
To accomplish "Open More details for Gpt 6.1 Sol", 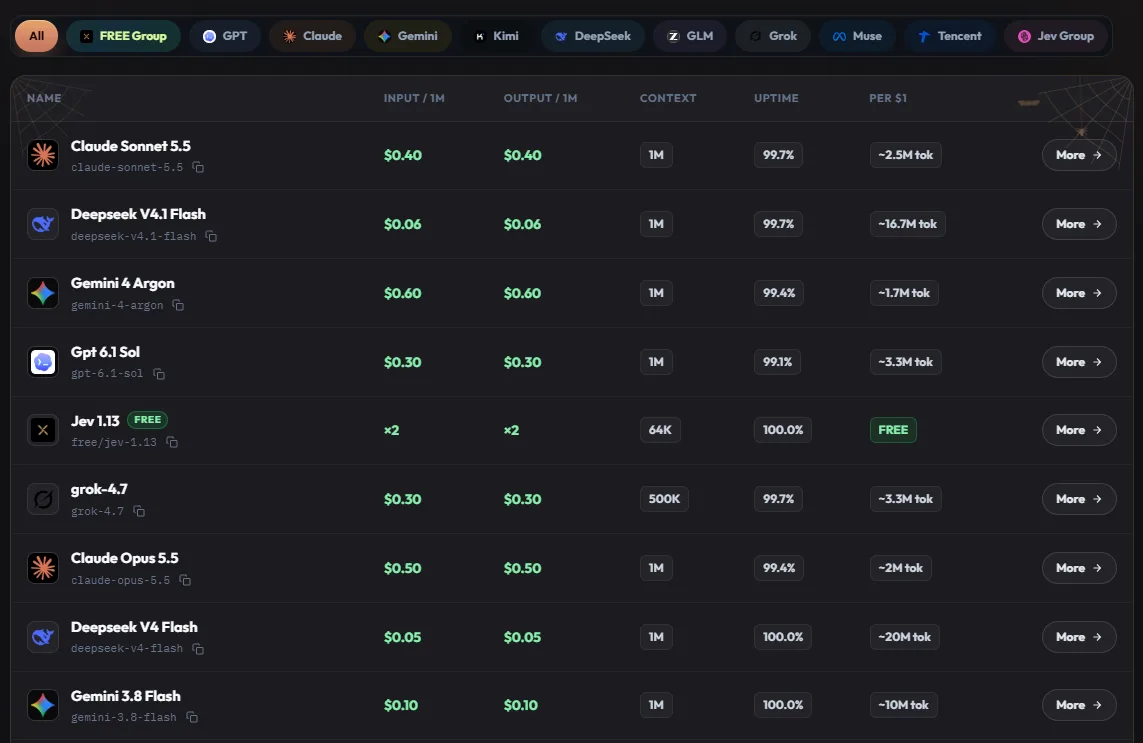I will [1079, 362].
